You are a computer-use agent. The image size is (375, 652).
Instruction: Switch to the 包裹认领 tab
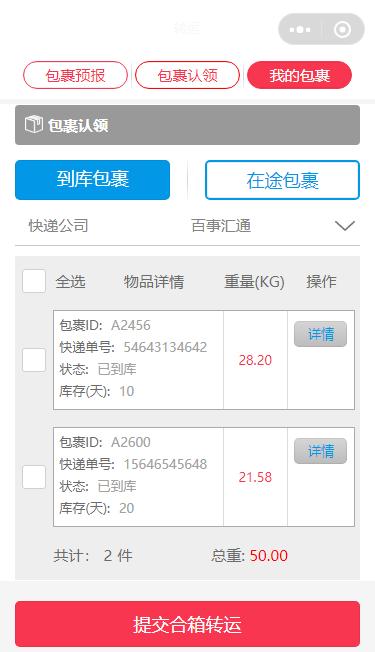(x=188, y=75)
